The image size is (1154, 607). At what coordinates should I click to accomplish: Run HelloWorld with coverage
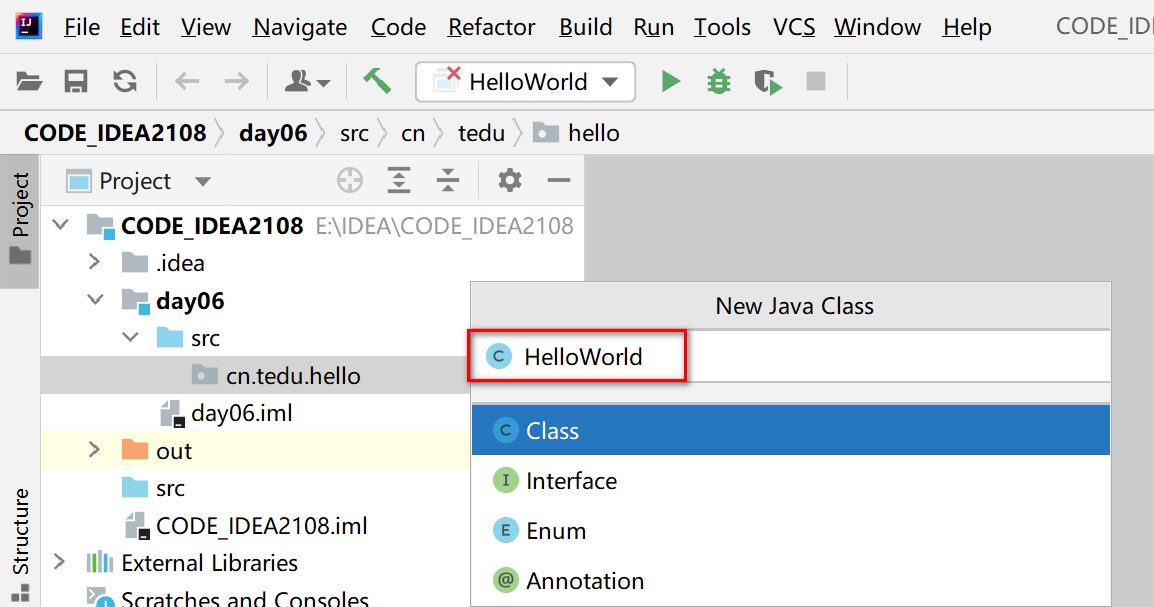click(x=768, y=82)
